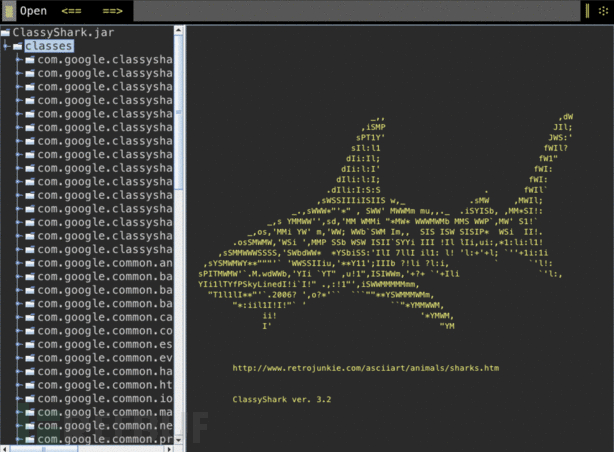The image size is (614, 452).
Task: Expand the com.google.common.es package
Action: 19,344
